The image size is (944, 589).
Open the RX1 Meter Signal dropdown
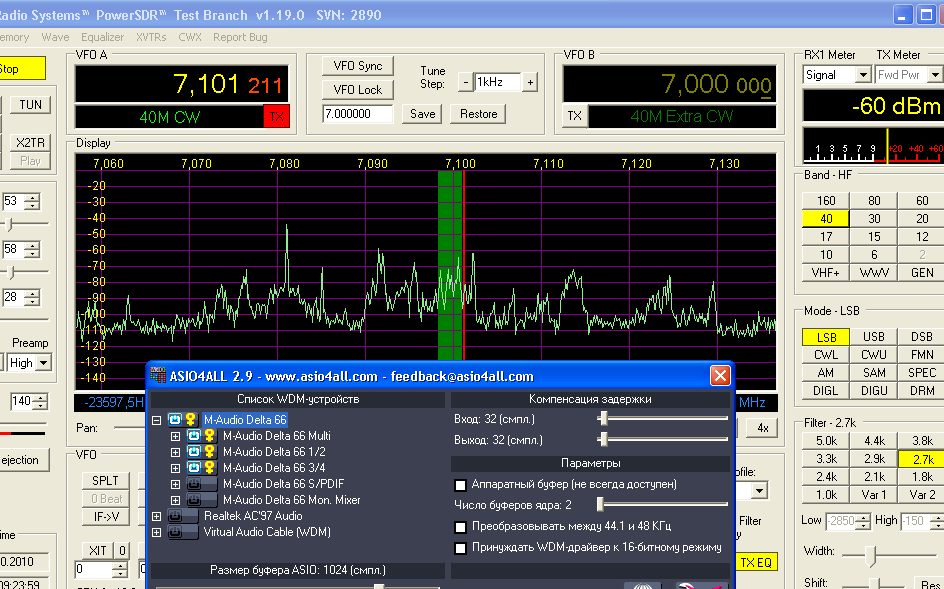(862, 75)
